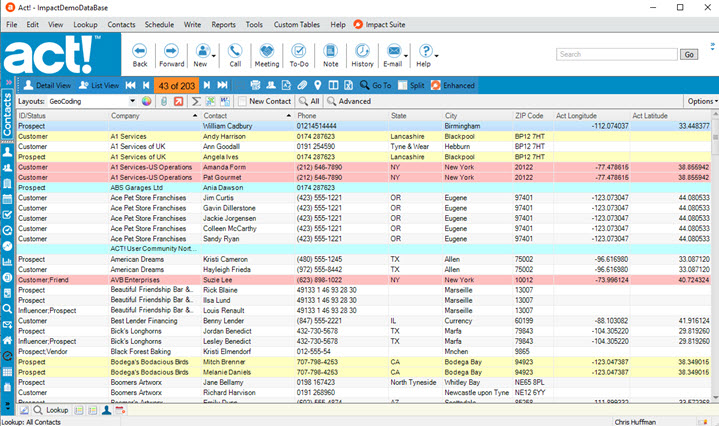Open the File menu
This screenshot has width=719, height=426.
[x=11, y=24]
